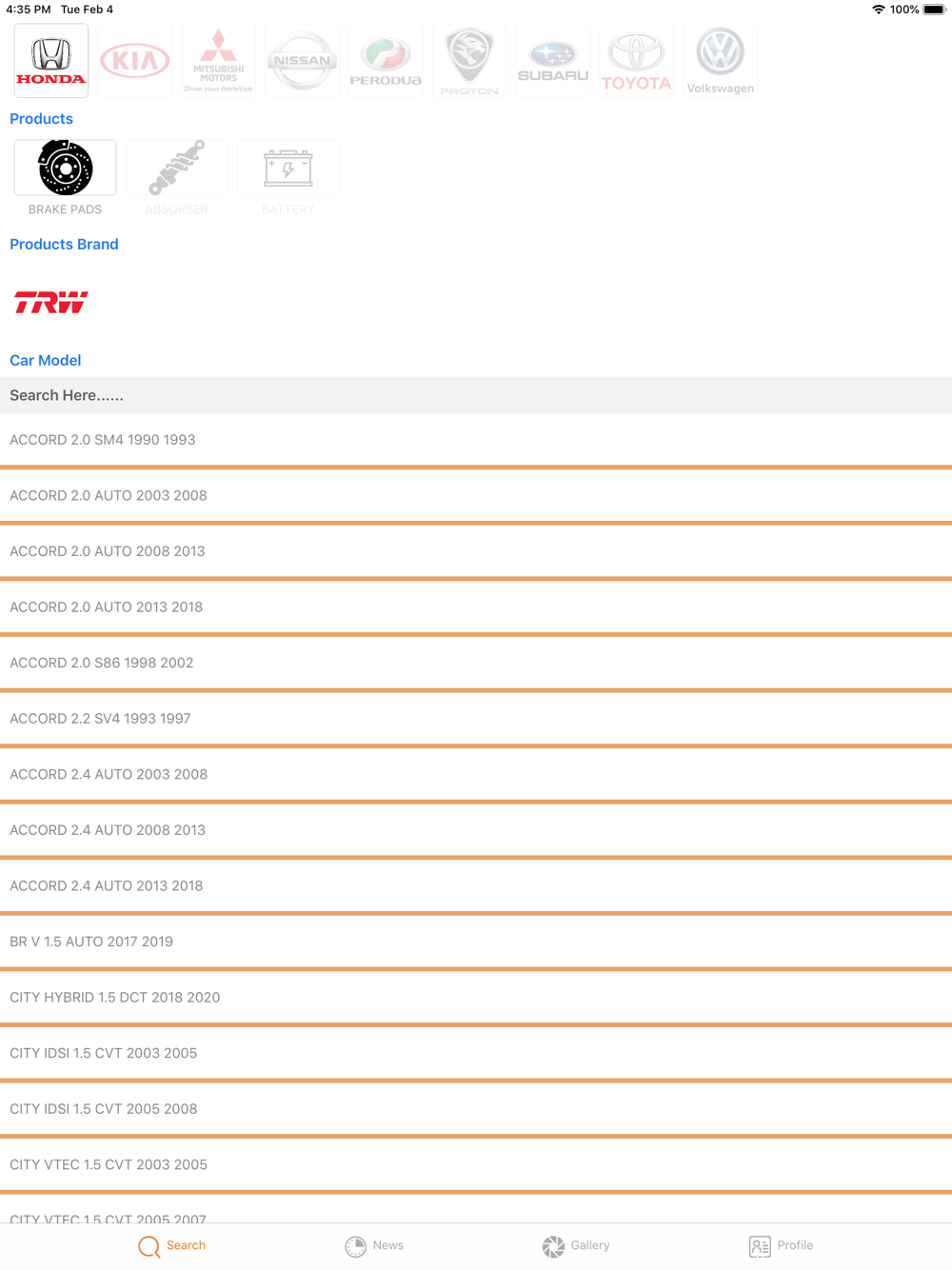Choose the Volkswagen brand logo
The height and width of the screenshot is (1270, 952).
tap(721, 61)
